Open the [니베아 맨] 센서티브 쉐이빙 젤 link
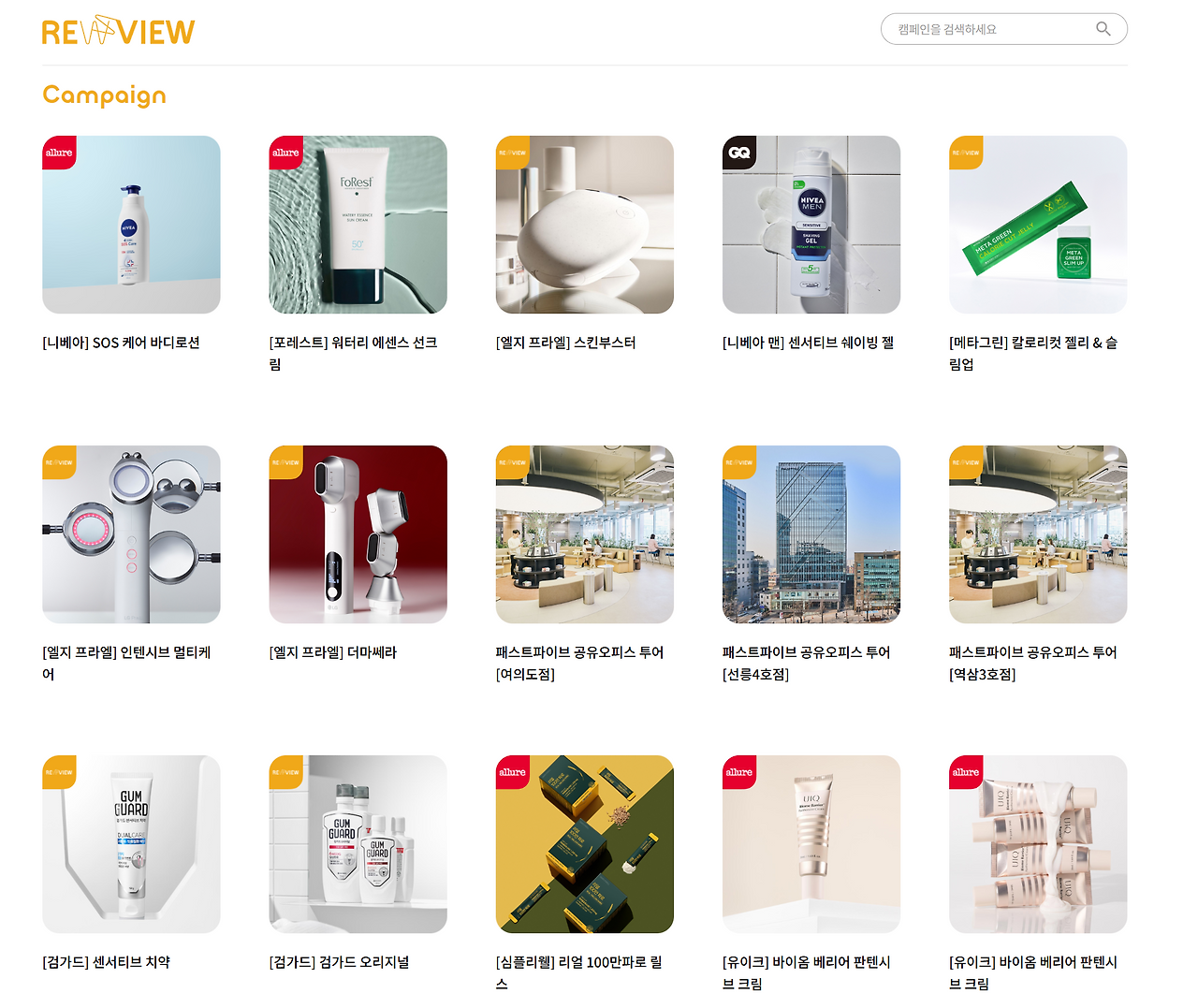Screen dimensions: 1198x1008 [x=809, y=343]
